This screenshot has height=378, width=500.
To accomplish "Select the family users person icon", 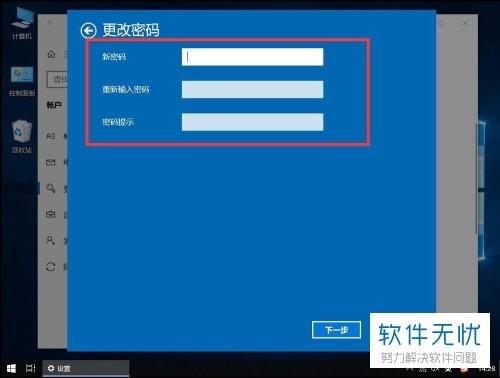I will click(51, 240).
